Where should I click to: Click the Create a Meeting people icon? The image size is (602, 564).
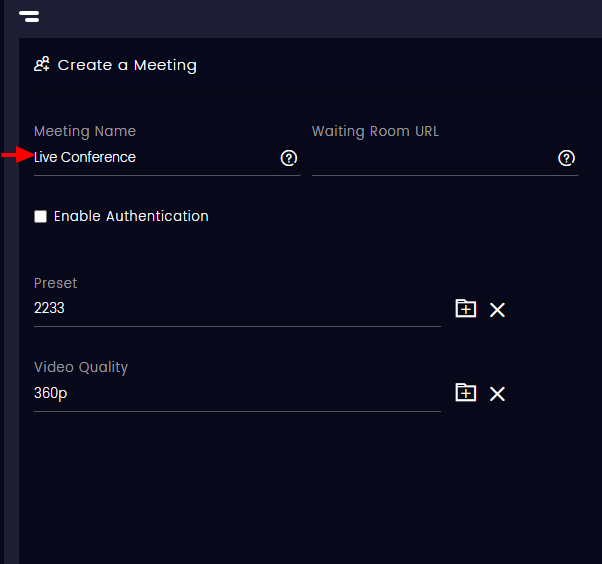[42, 64]
